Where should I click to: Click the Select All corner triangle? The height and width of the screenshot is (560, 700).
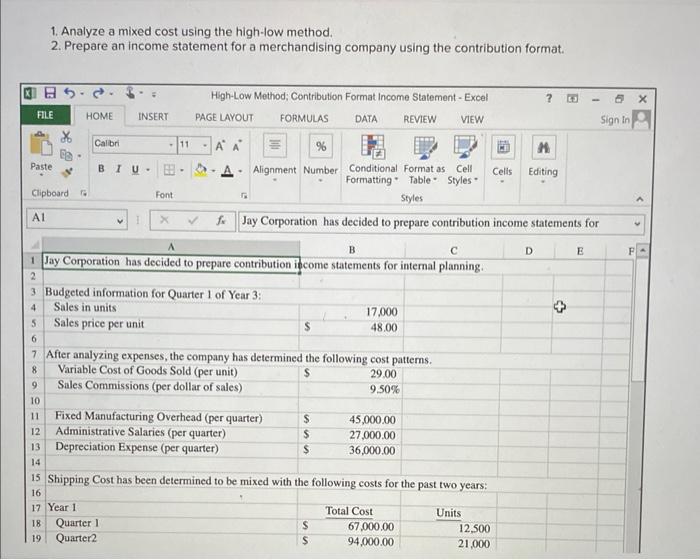coord(35,245)
